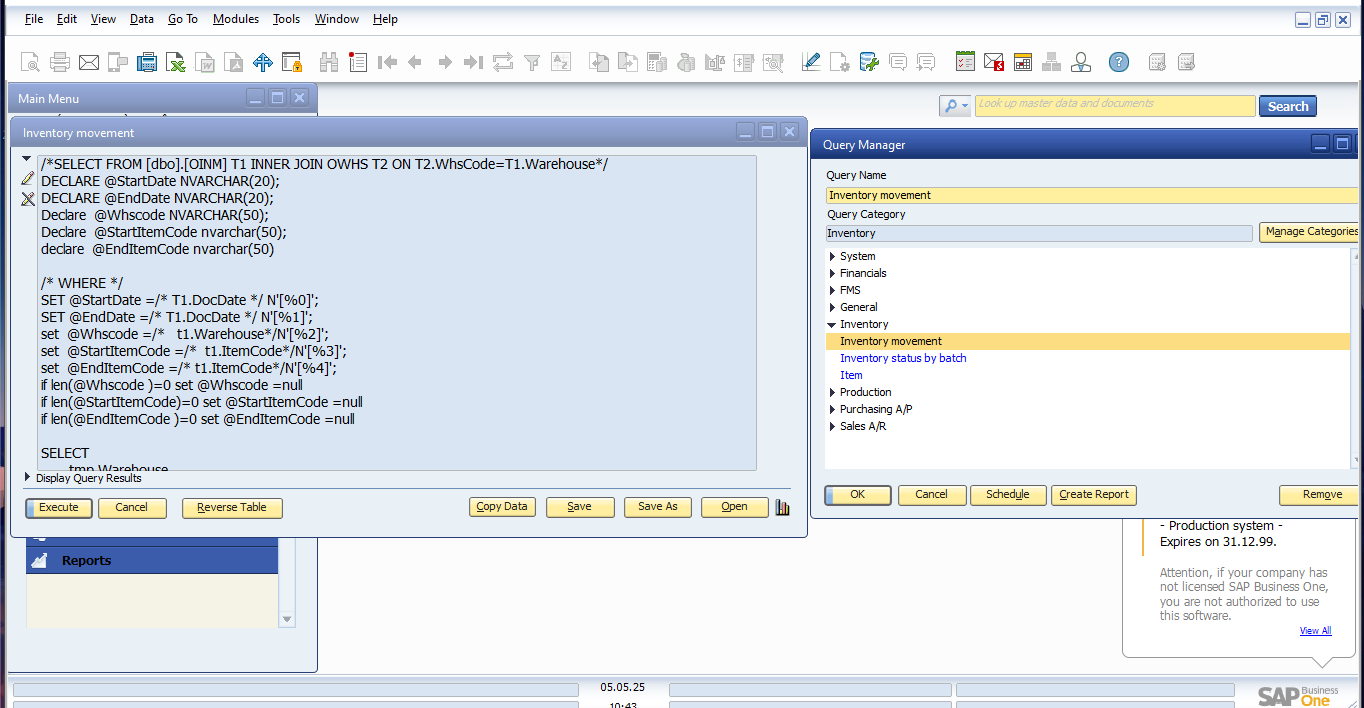Click the chart icon next to Open button
1364x708 pixels.
[x=782, y=507]
